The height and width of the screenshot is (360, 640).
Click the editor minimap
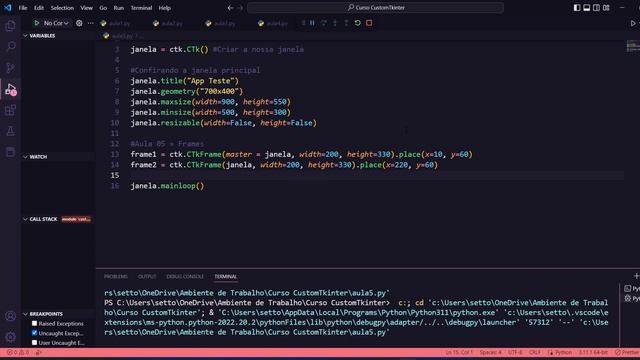633,46
